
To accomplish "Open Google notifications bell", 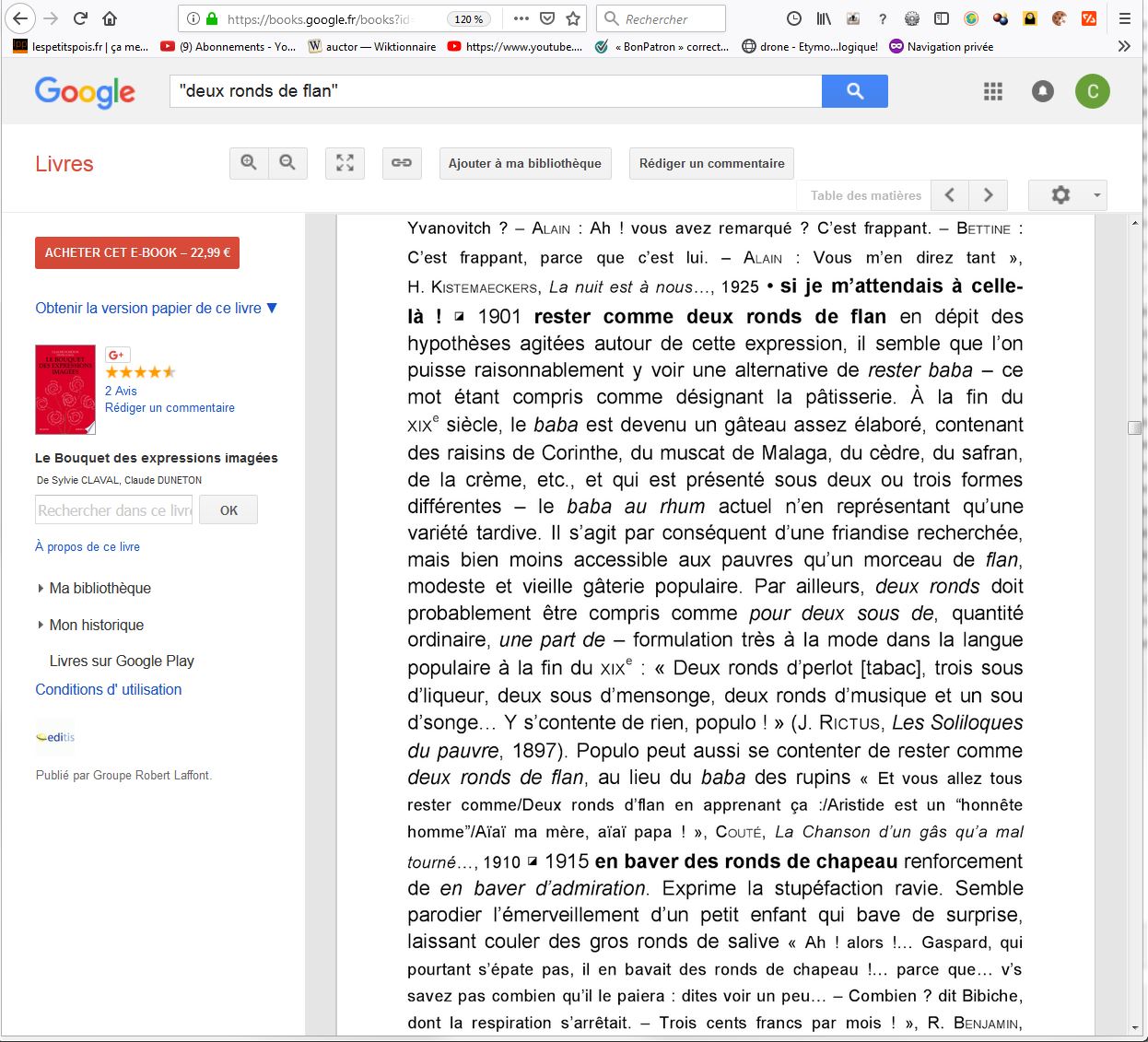I will [x=1042, y=91].
